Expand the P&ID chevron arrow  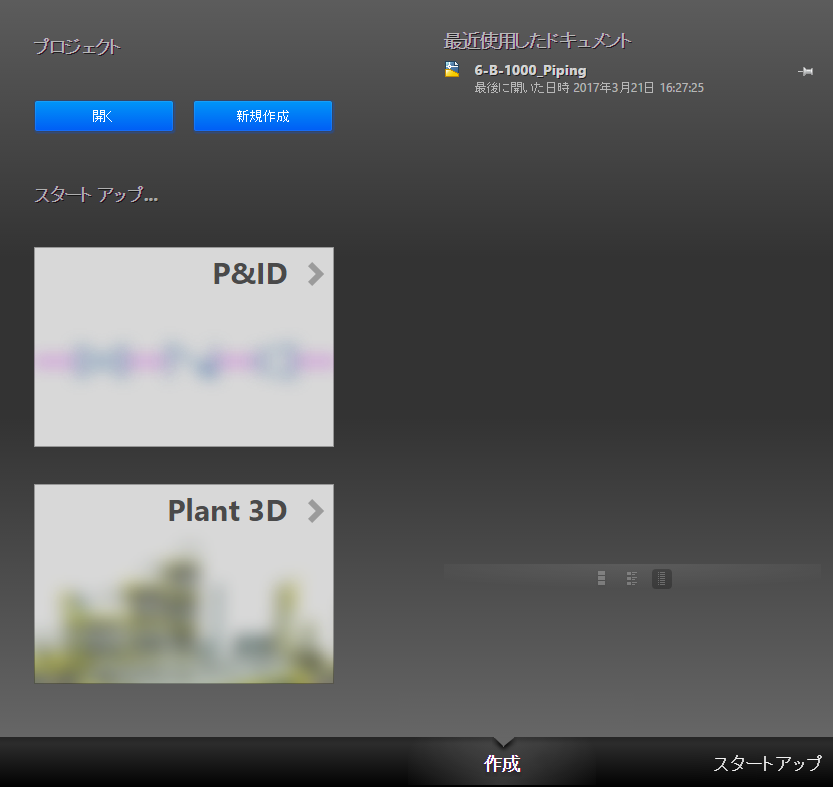click(316, 274)
